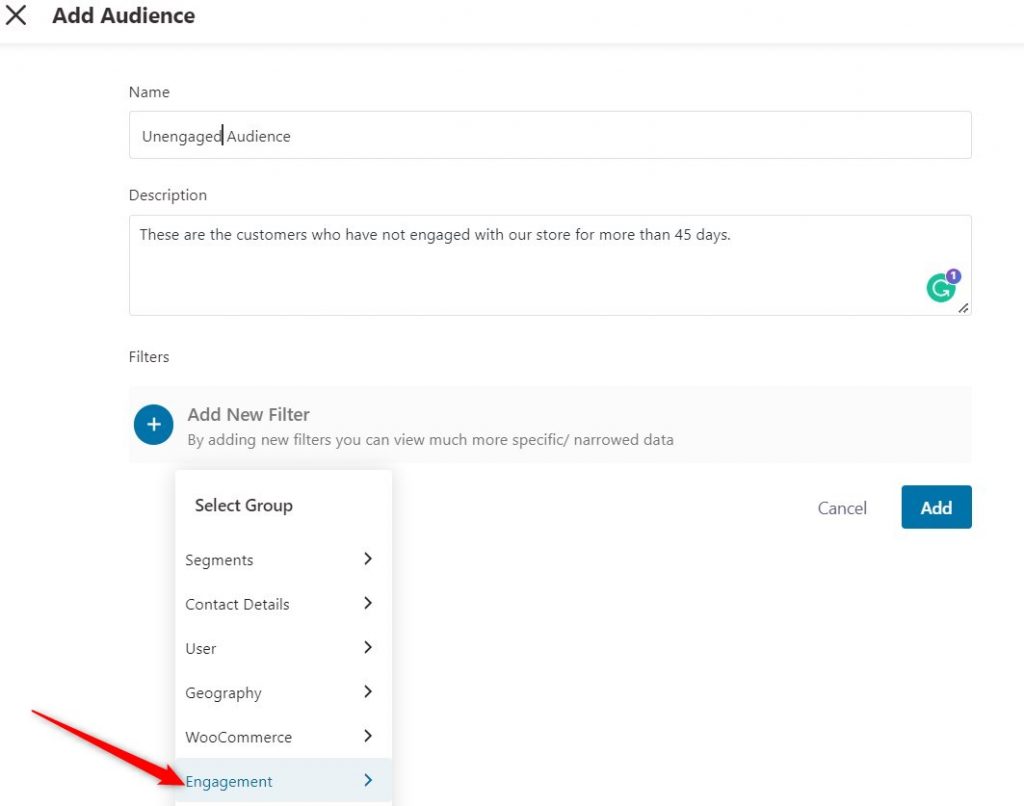Focus the Name input field
The height and width of the screenshot is (806, 1024).
point(550,135)
